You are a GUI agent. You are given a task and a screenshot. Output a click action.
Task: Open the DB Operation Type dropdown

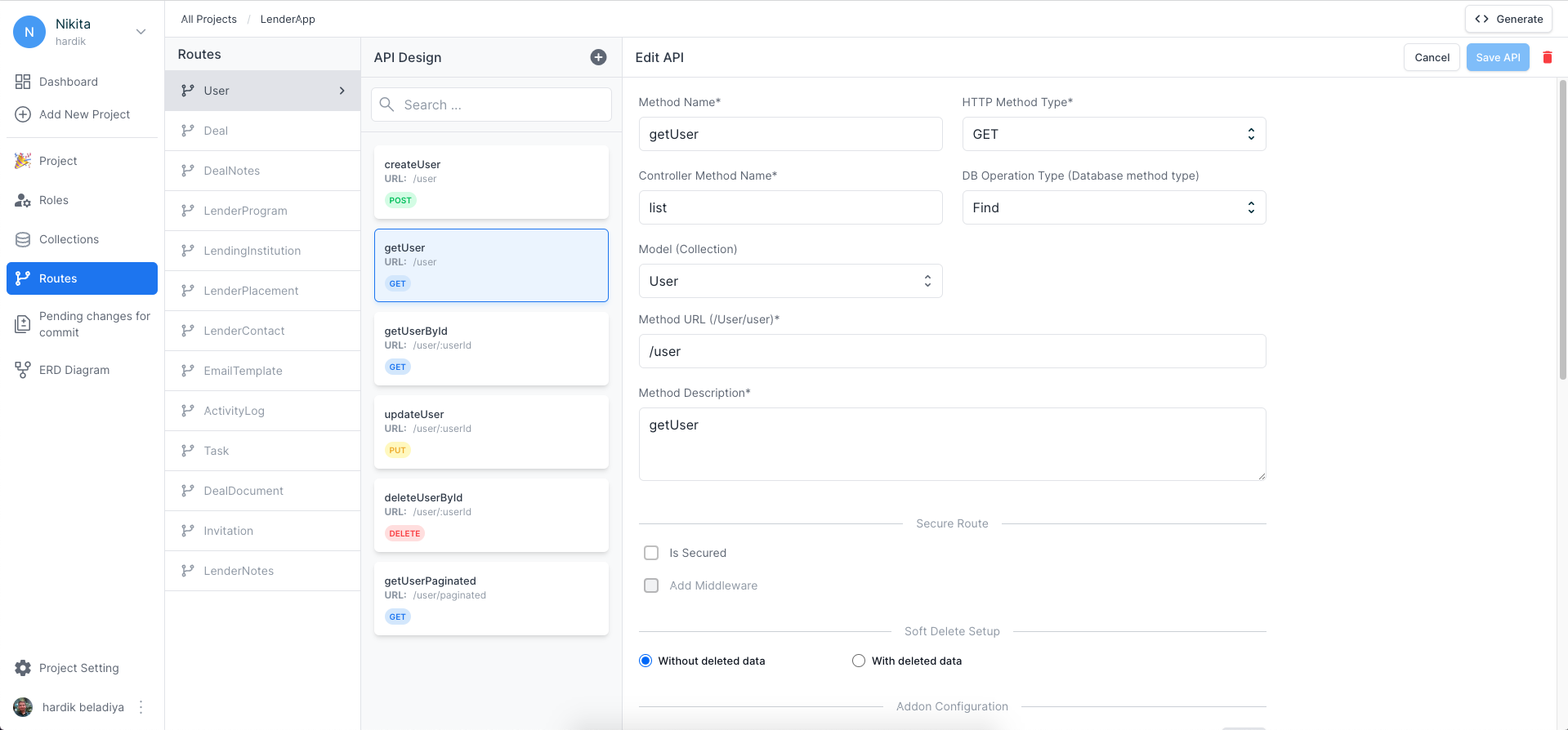click(x=1114, y=207)
